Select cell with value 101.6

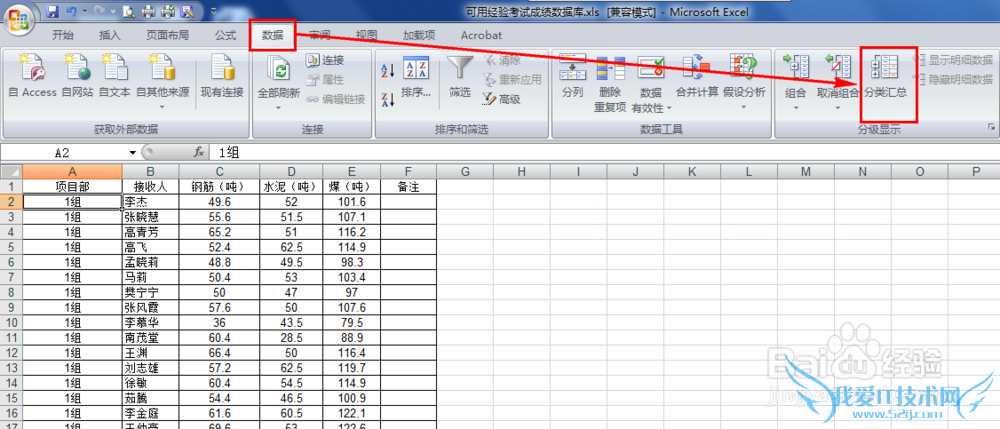[x=352, y=201]
